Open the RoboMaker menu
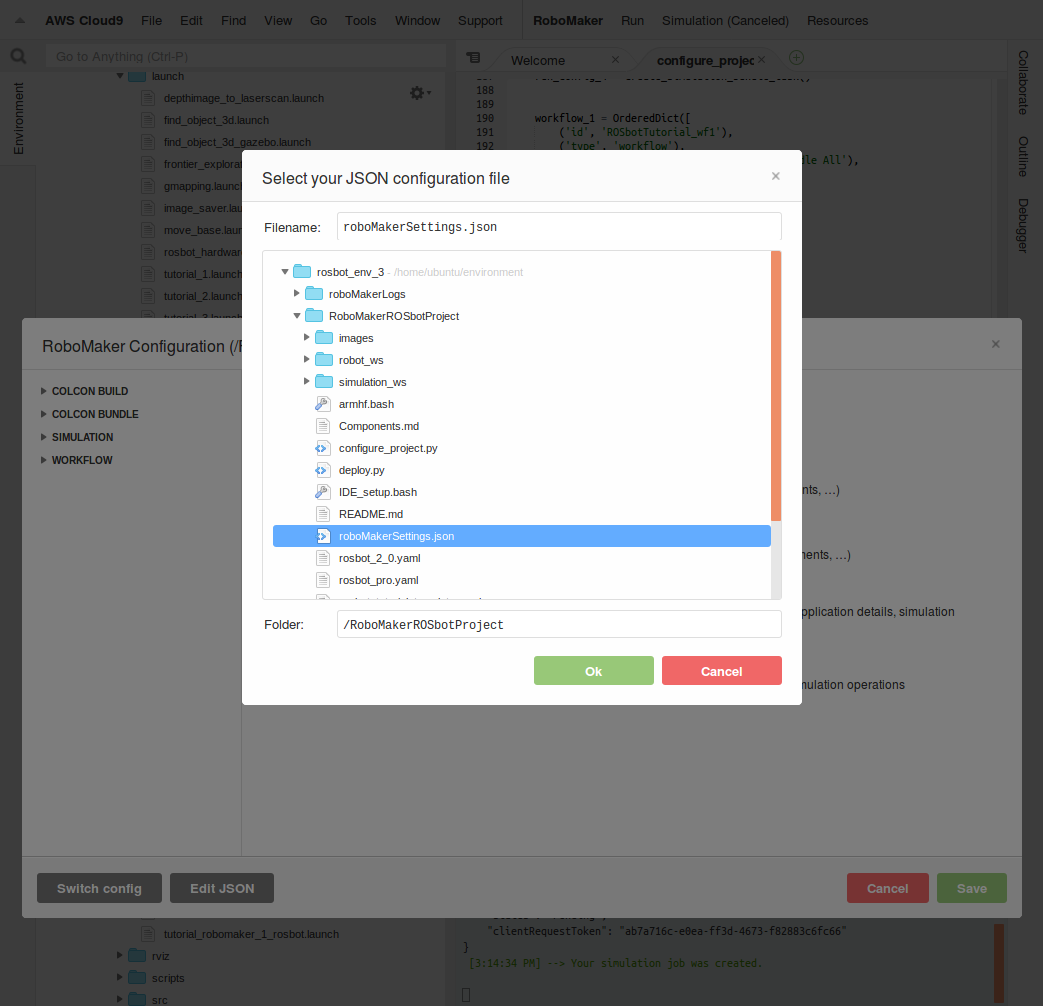Screen dimensions: 1043x1006 (567, 21)
